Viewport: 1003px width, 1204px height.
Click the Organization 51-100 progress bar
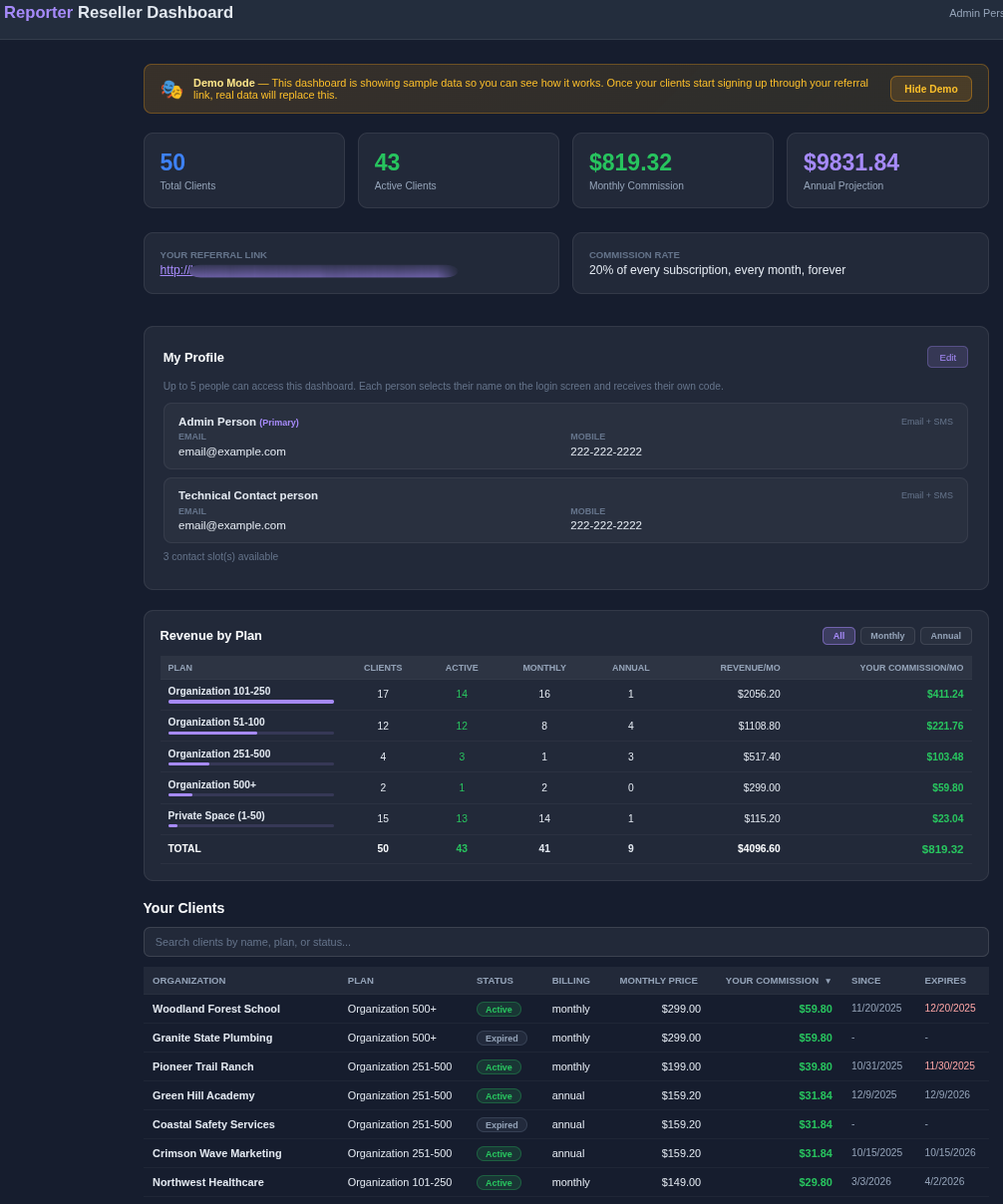tap(249, 734)
